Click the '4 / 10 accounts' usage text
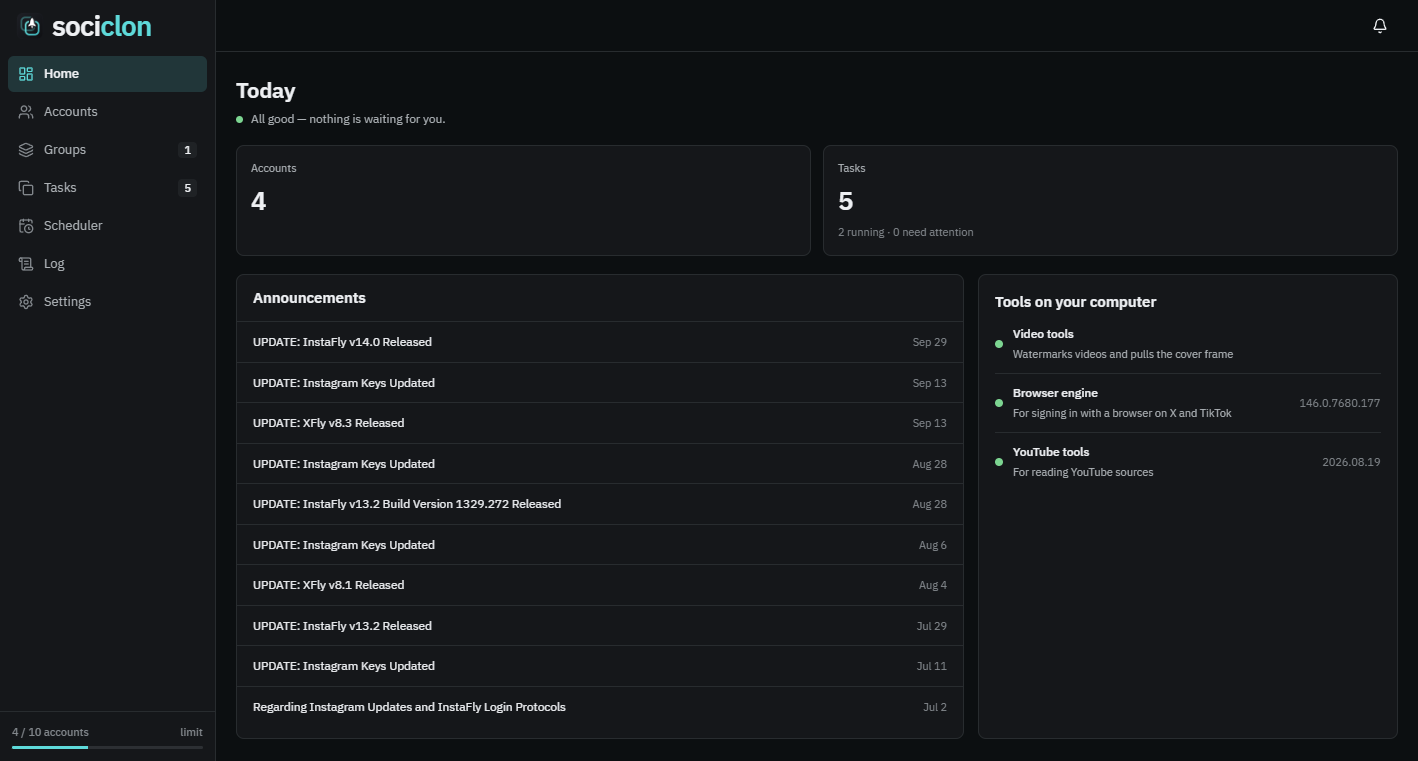Viewport: 1418px width, 761px height. pos(50,732)
